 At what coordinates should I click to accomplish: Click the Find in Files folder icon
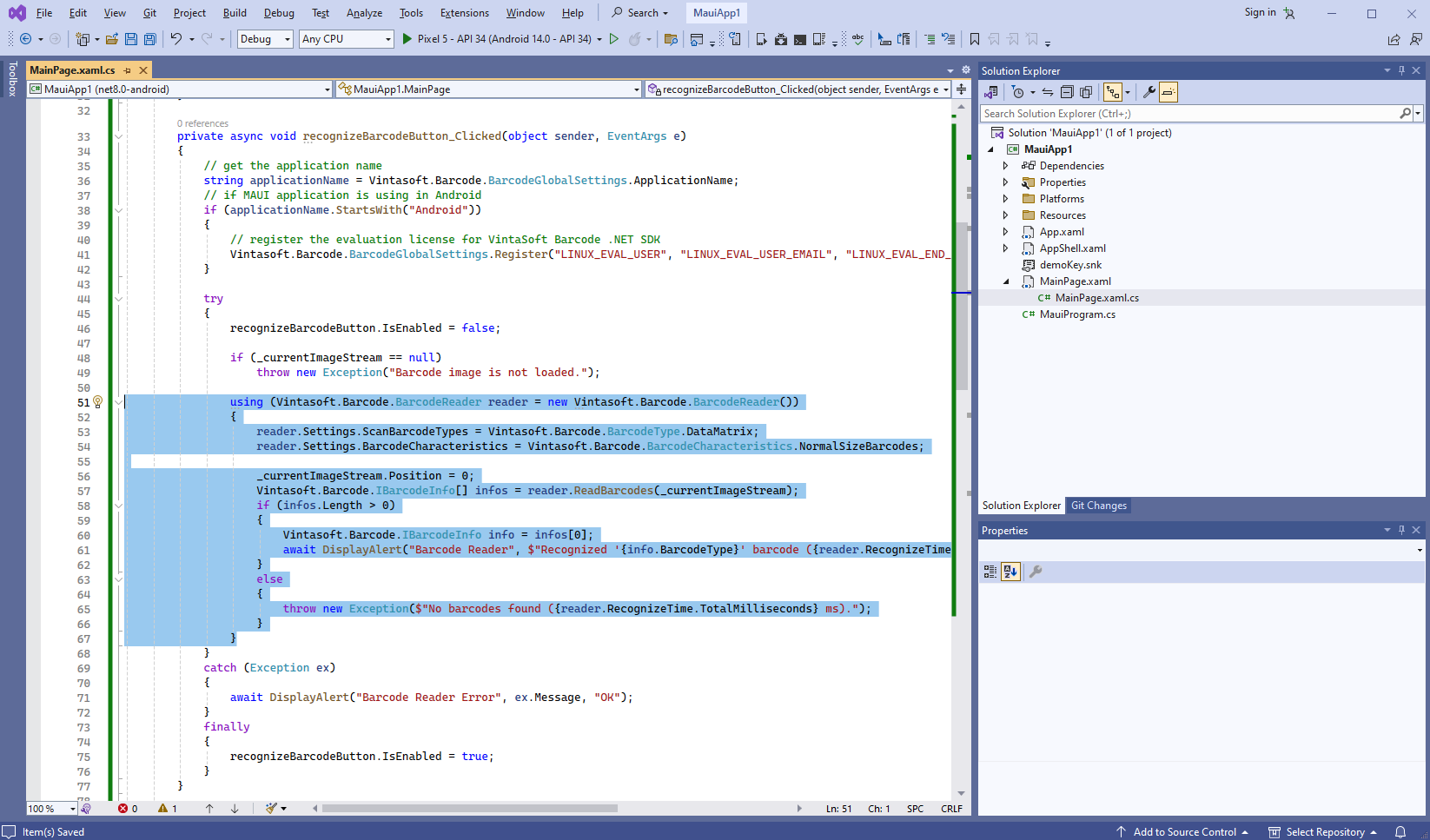coord(671,39)
